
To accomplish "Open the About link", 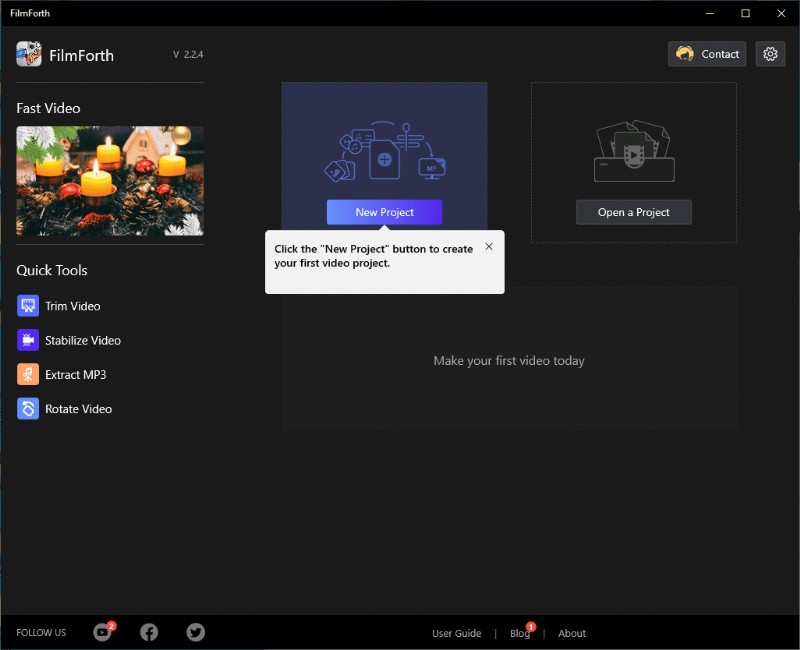I will 572,633.
